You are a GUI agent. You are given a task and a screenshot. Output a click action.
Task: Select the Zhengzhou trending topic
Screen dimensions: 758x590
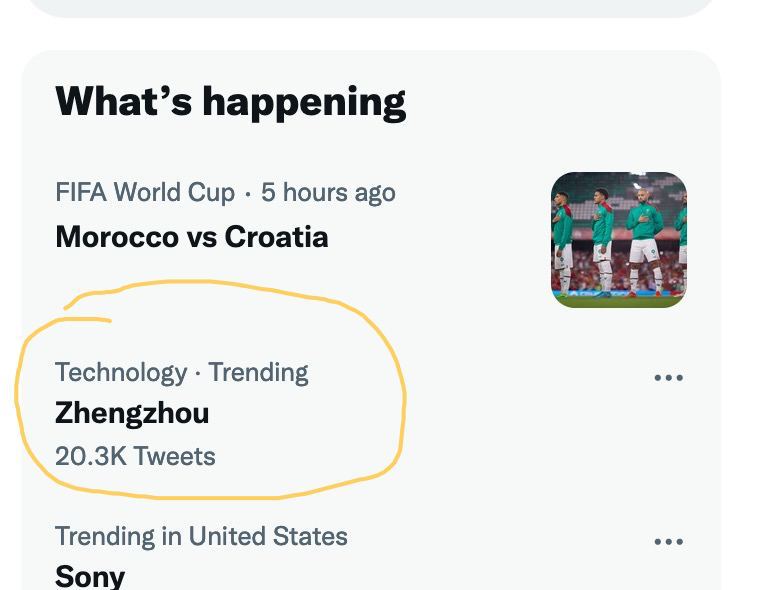tap(132, 413)
